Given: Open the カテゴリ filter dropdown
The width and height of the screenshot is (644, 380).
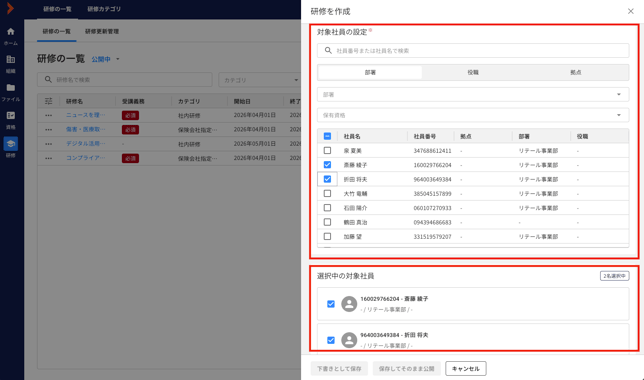Looking at the screenshot, I should [x=260, y=80].
